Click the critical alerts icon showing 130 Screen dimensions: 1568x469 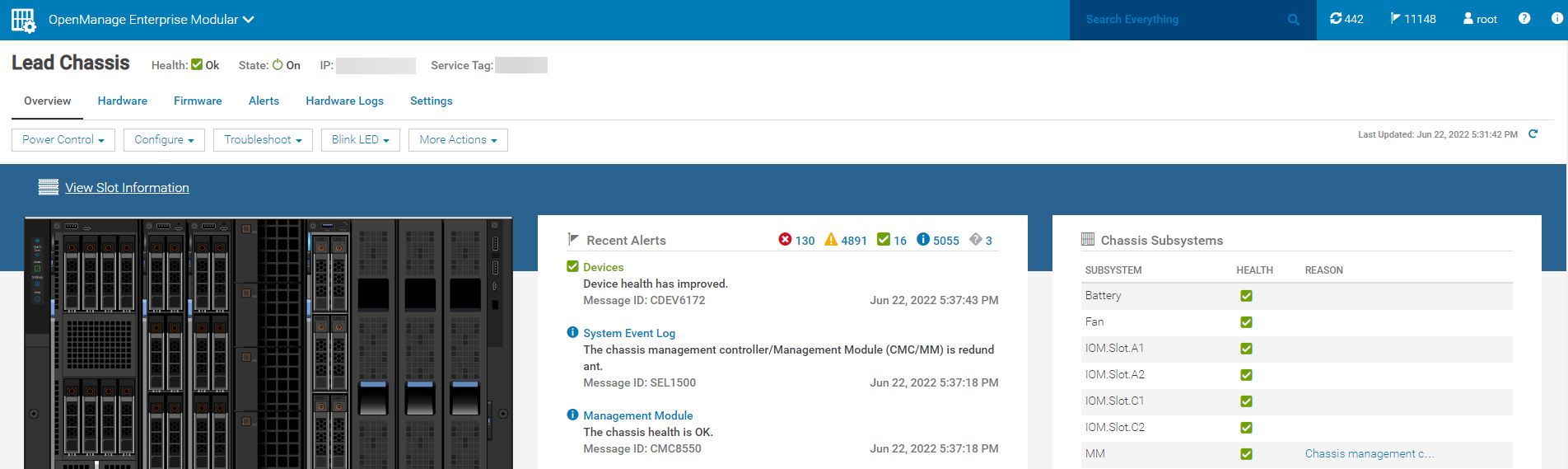click(x=785, y=240)
